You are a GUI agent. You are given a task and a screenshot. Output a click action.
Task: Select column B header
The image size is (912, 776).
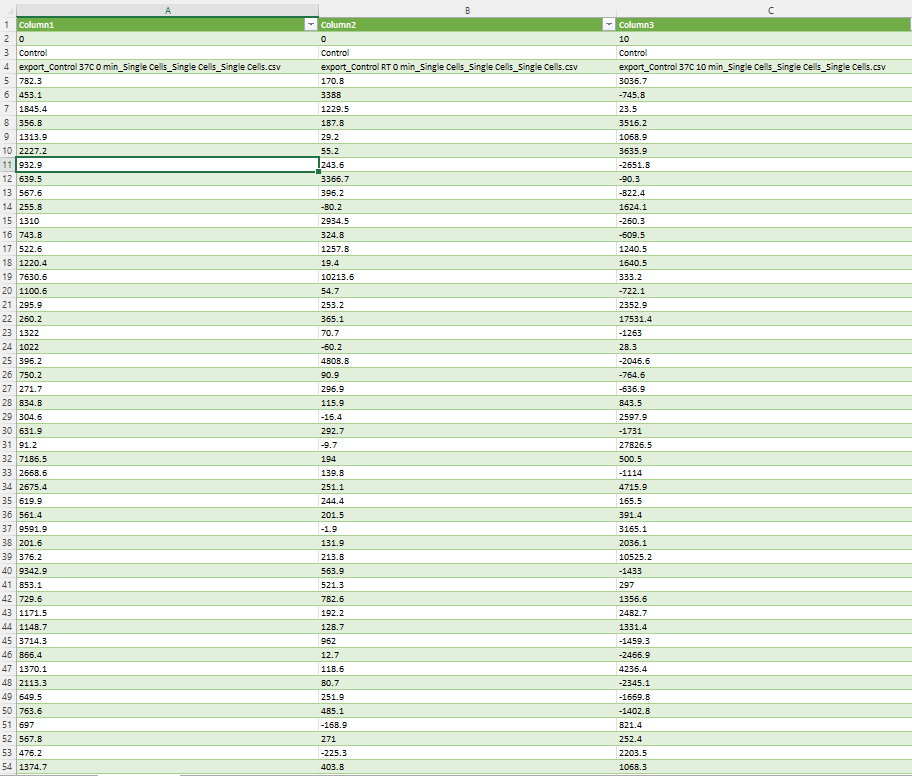(x=467, y=10)
